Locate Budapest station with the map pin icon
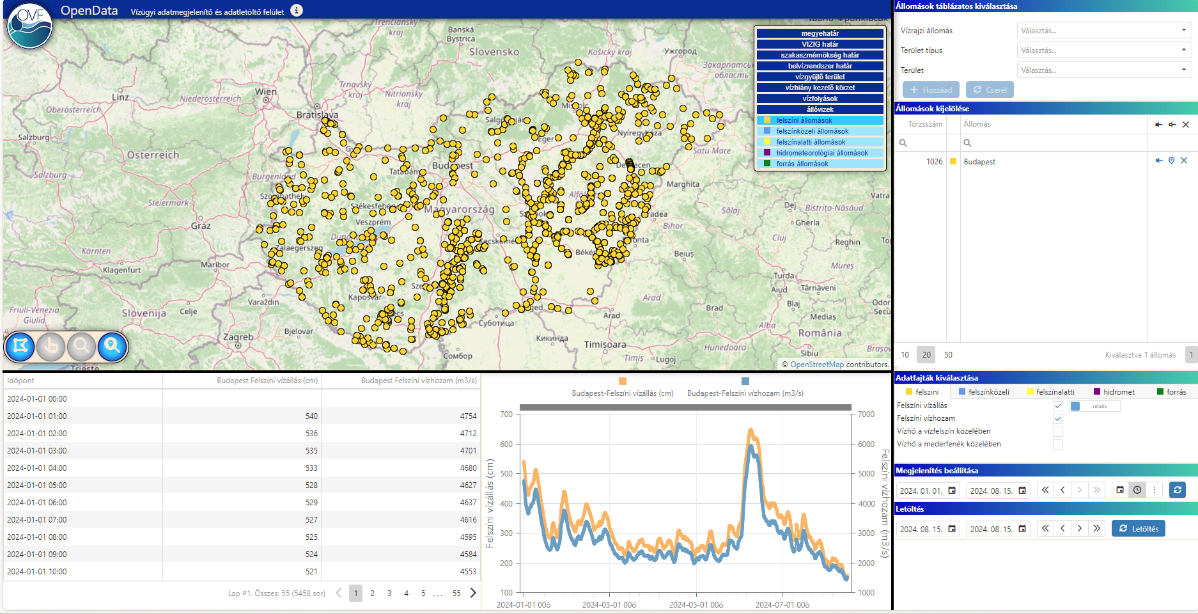 click(1171, 161)
